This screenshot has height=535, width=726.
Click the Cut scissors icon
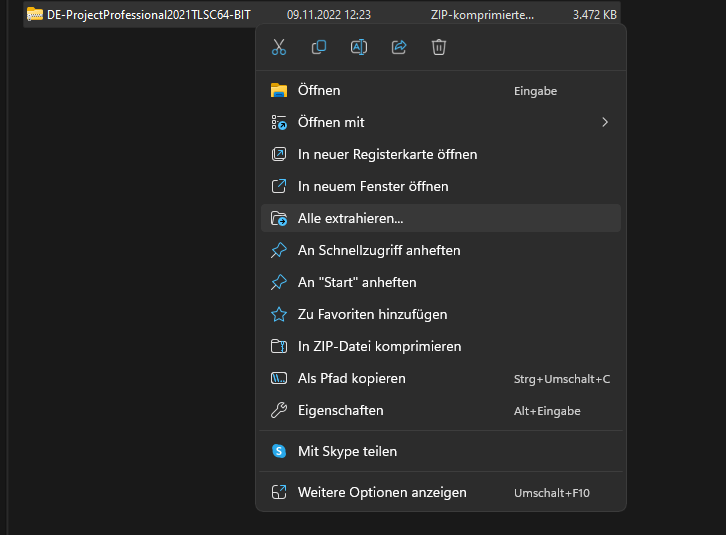279,47
